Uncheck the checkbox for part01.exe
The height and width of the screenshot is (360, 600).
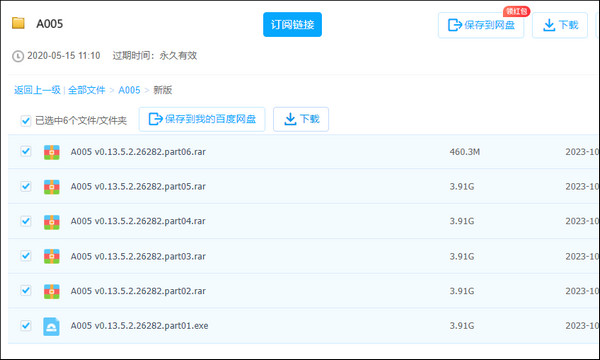(26, 326)
